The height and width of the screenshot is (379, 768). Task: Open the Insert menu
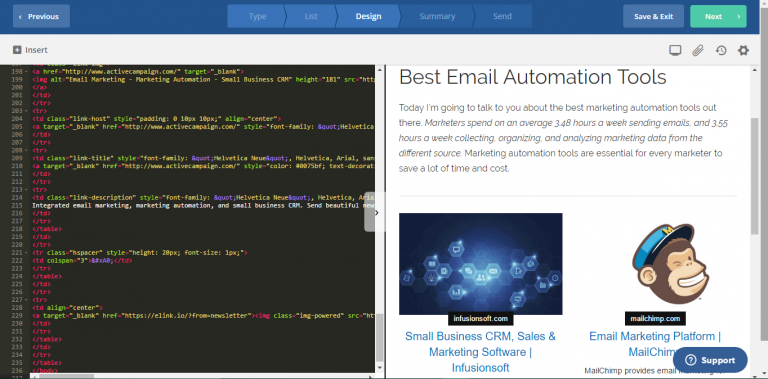pyautogui.click(x=30, y=50)
